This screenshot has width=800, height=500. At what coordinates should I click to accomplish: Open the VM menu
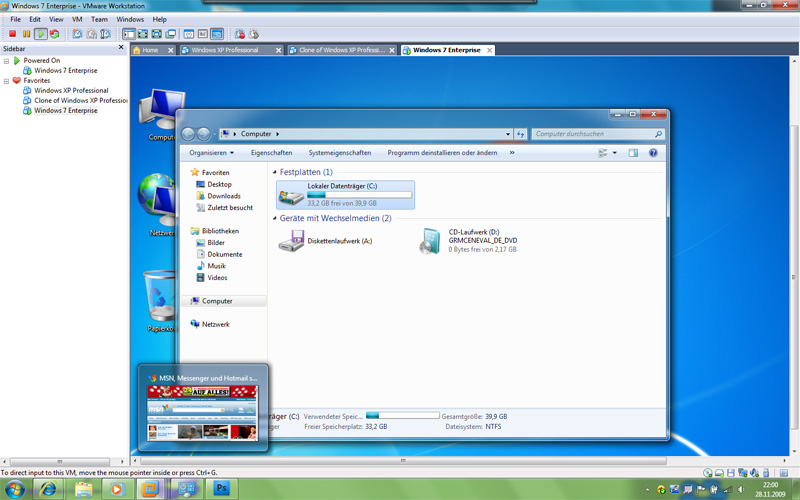tap(77, 19)
